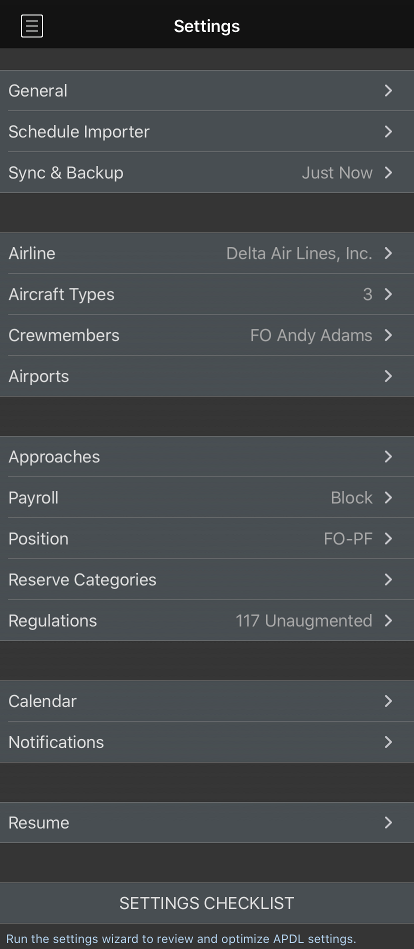Tap the FO-PF position value

pos(348,539)
